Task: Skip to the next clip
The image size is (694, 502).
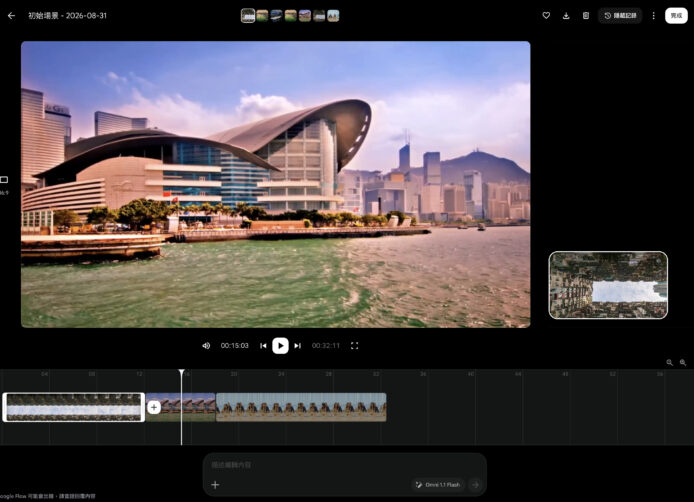Action: [x=298, y=346]
